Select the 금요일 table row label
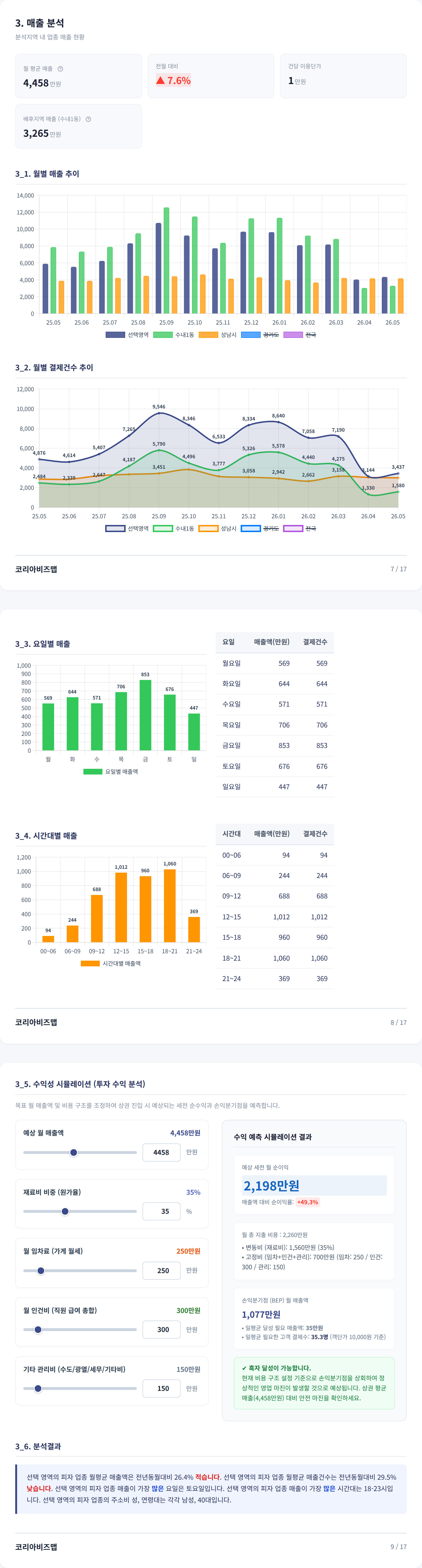The image size is (422, 1568). pos(231,746)
